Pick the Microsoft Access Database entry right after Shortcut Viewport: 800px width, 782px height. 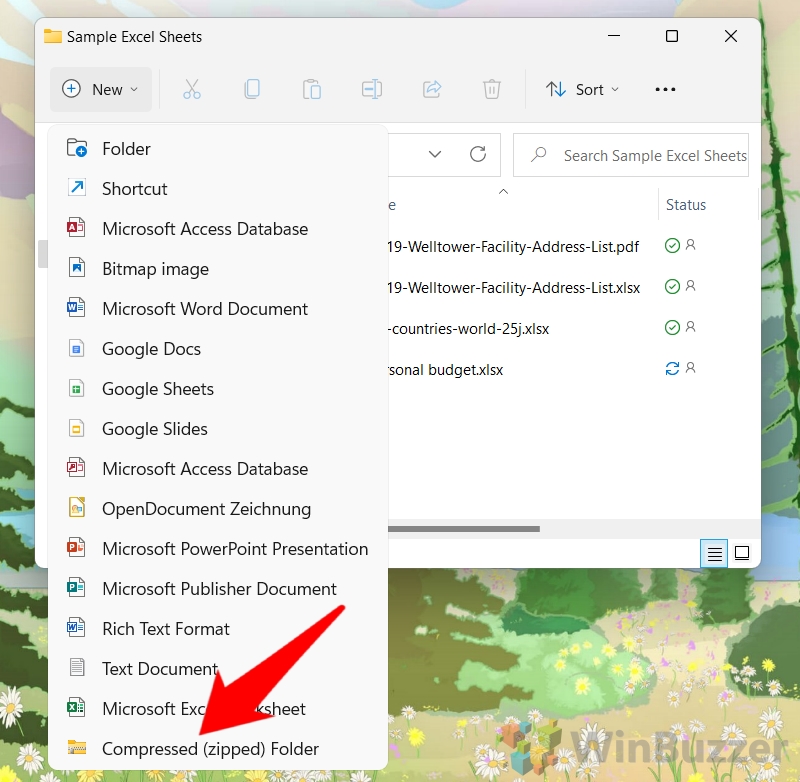click(x=218, y=229)
